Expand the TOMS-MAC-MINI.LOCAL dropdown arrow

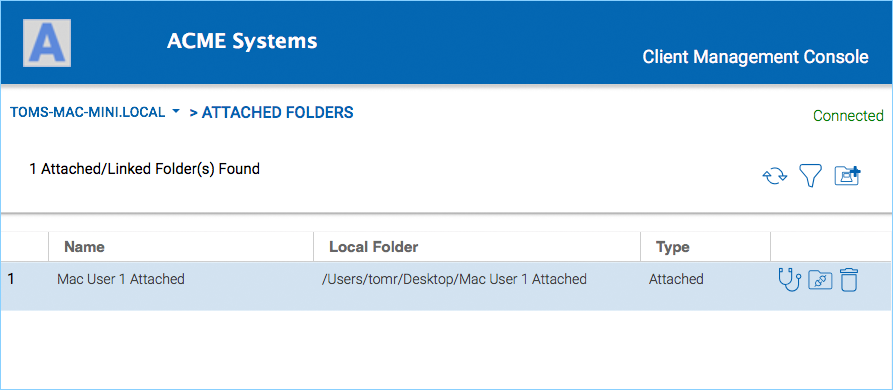tap(175, 112)
